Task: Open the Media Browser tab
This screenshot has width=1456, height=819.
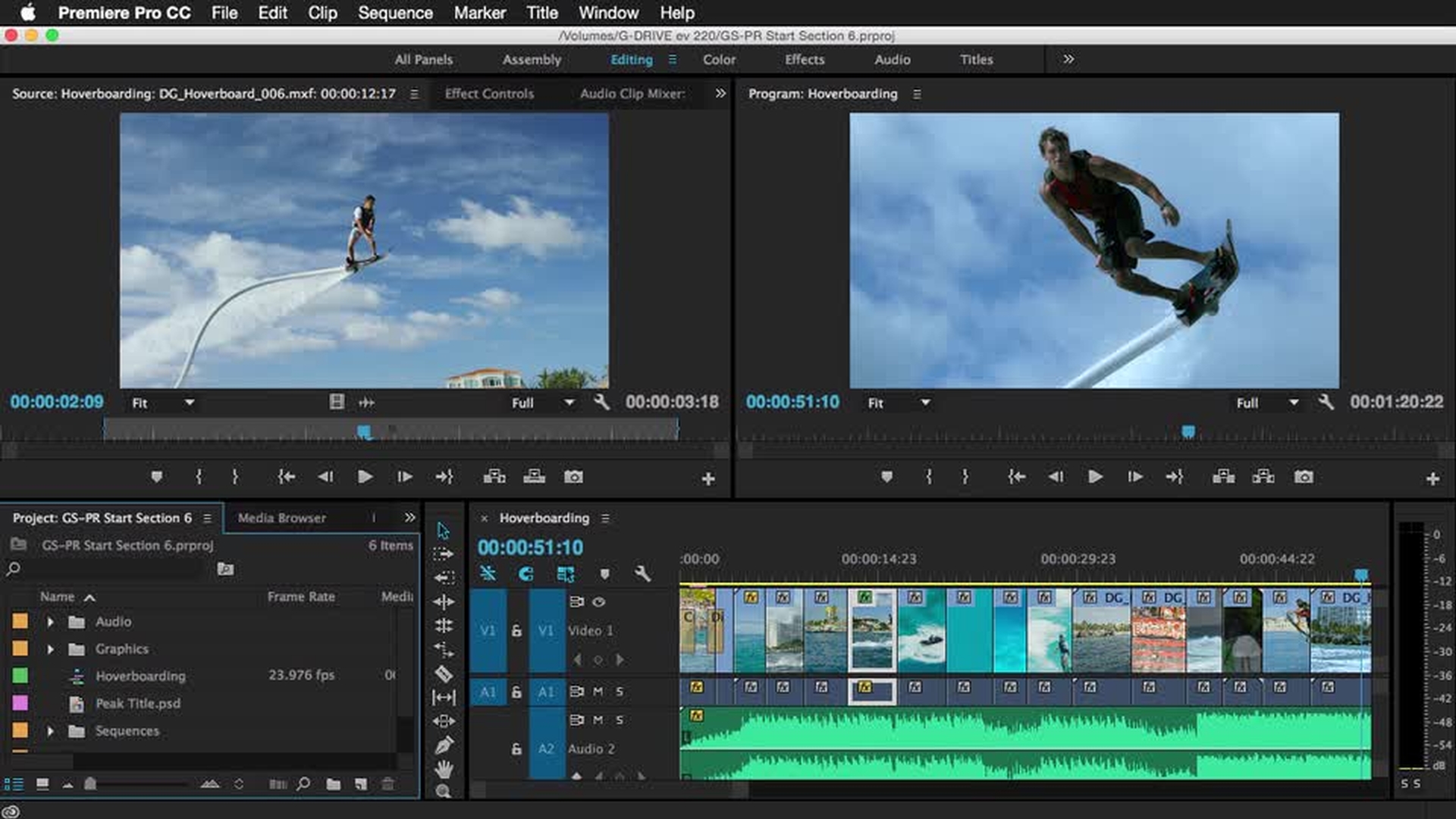Action: (282, 518)
